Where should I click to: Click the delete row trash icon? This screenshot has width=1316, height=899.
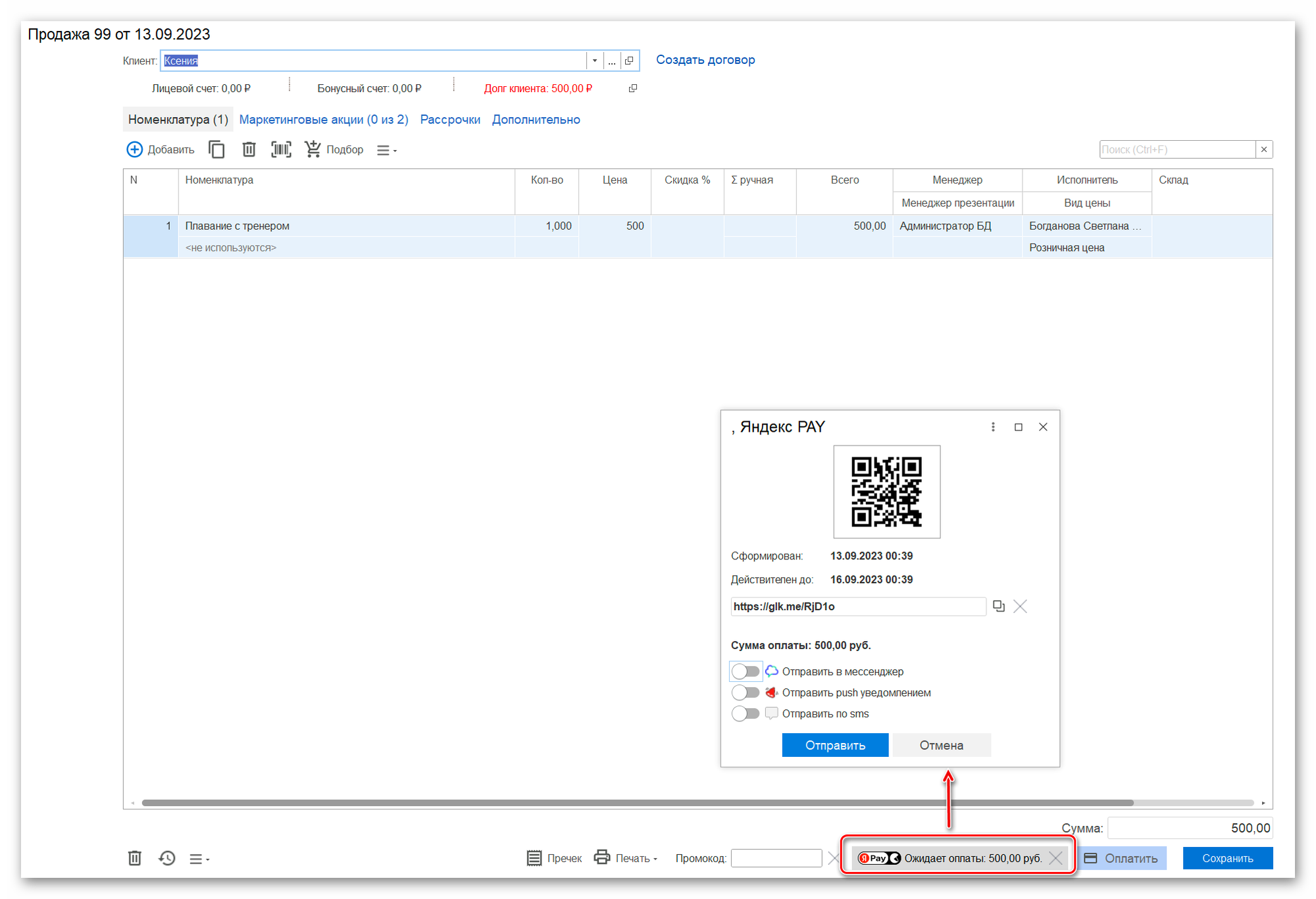coord(249,150)
